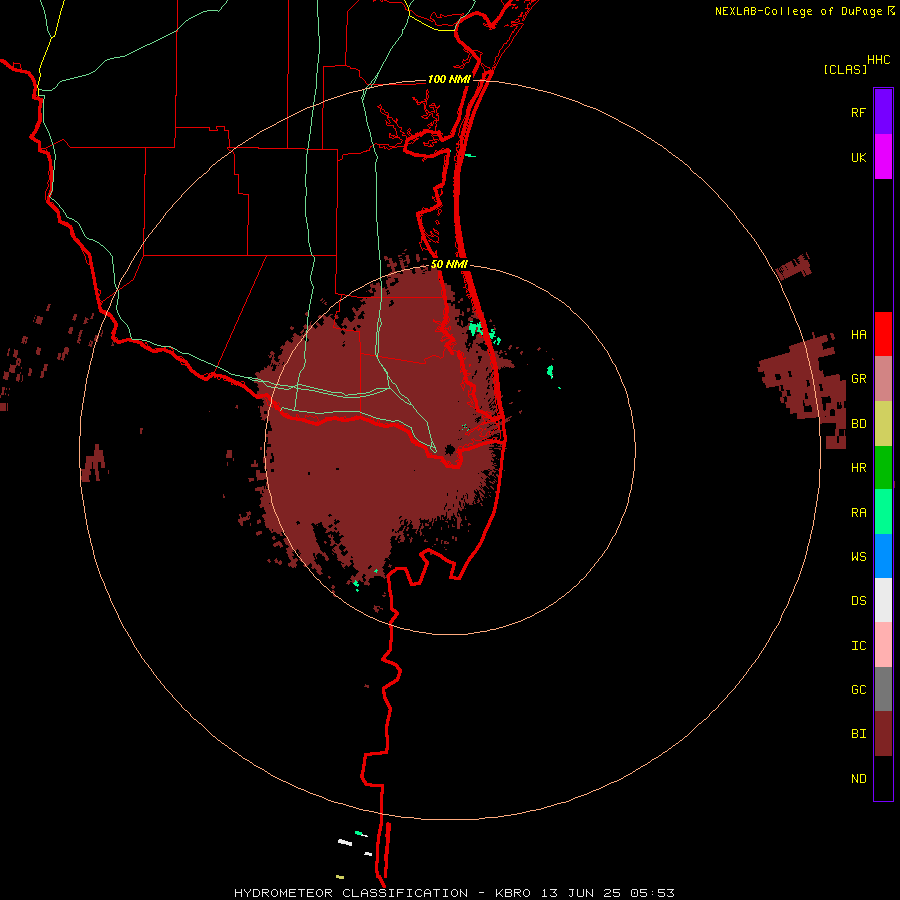Click the GC gray legend swatch
Viewport: 900px width, 900px height.
click(x=883, y=689)
